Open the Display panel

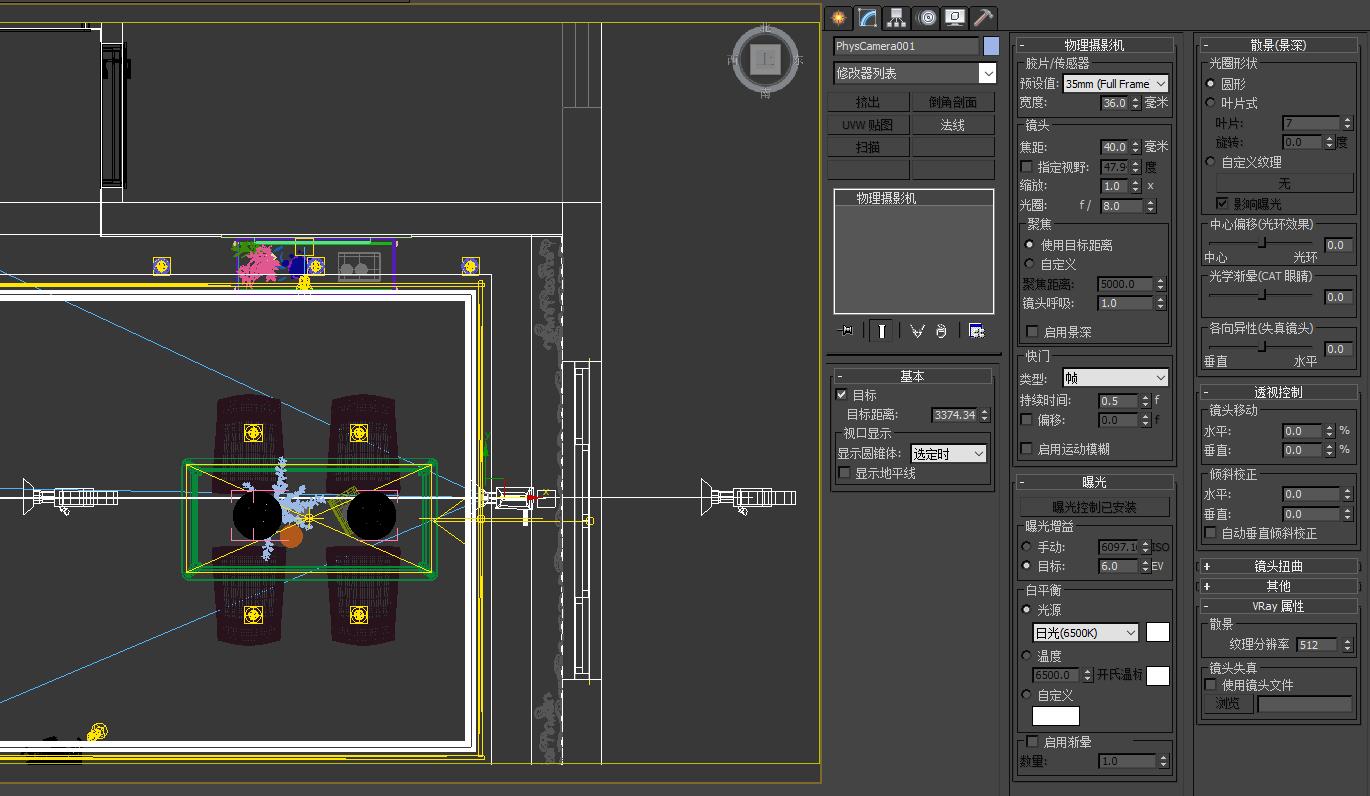(955, 17)
